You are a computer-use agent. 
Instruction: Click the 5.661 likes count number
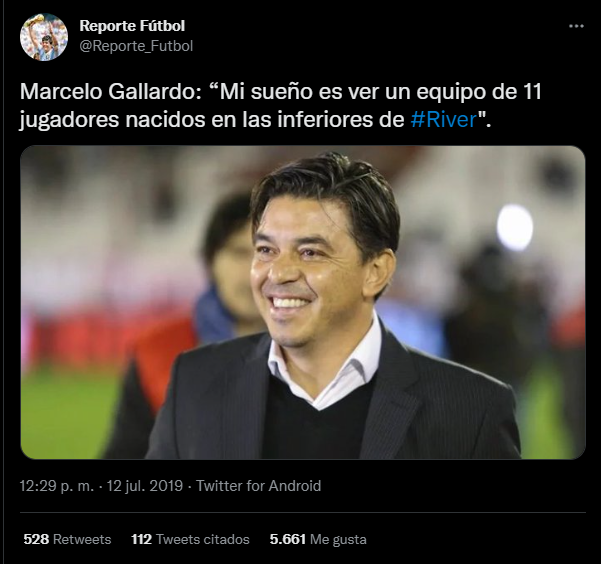pos(287,539)
